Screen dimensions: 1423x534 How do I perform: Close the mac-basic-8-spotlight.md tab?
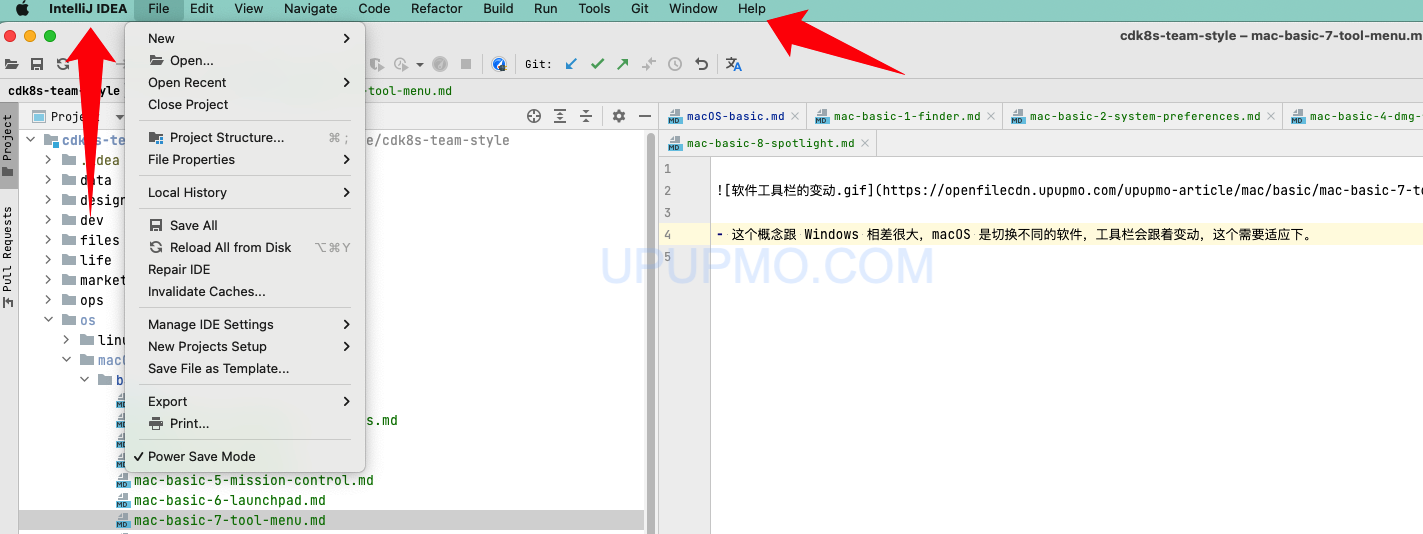[x=865, y=143]
